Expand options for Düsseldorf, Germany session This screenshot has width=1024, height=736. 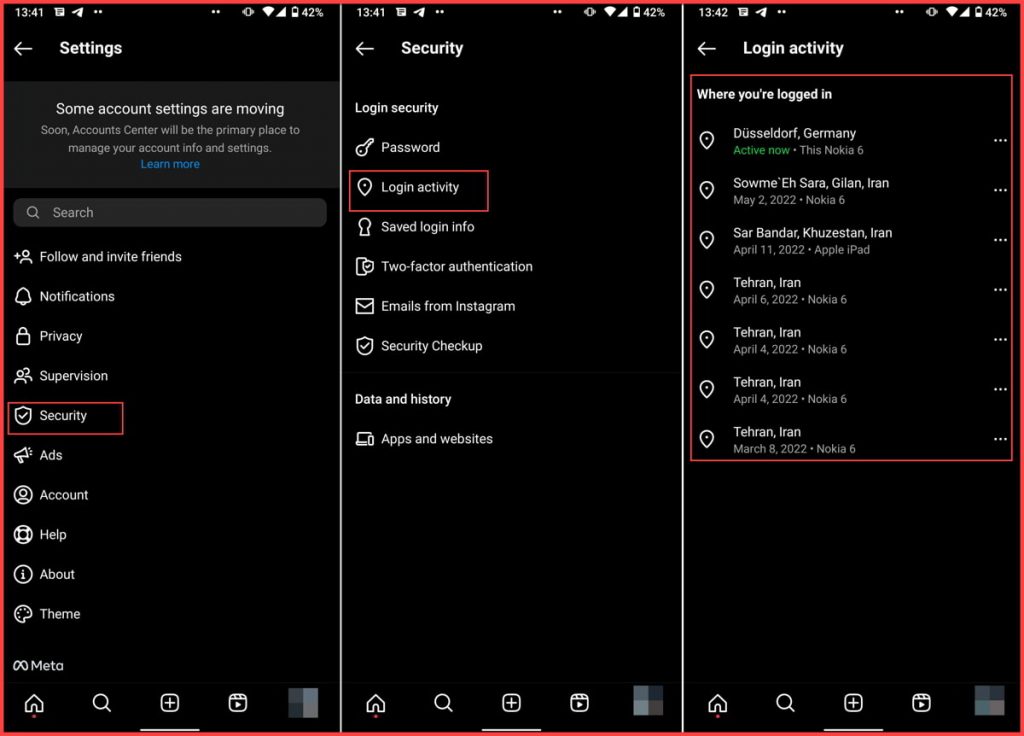coord(1000,141)
